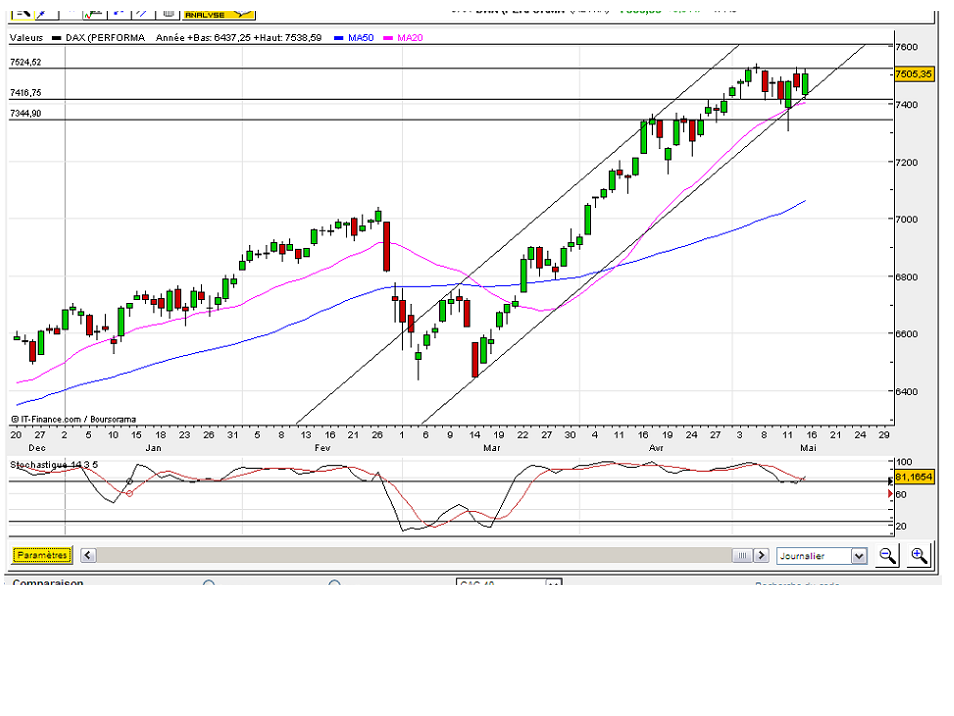Click the Mar month label
Viewport: 954px width, 716px height.
point(492,448)
